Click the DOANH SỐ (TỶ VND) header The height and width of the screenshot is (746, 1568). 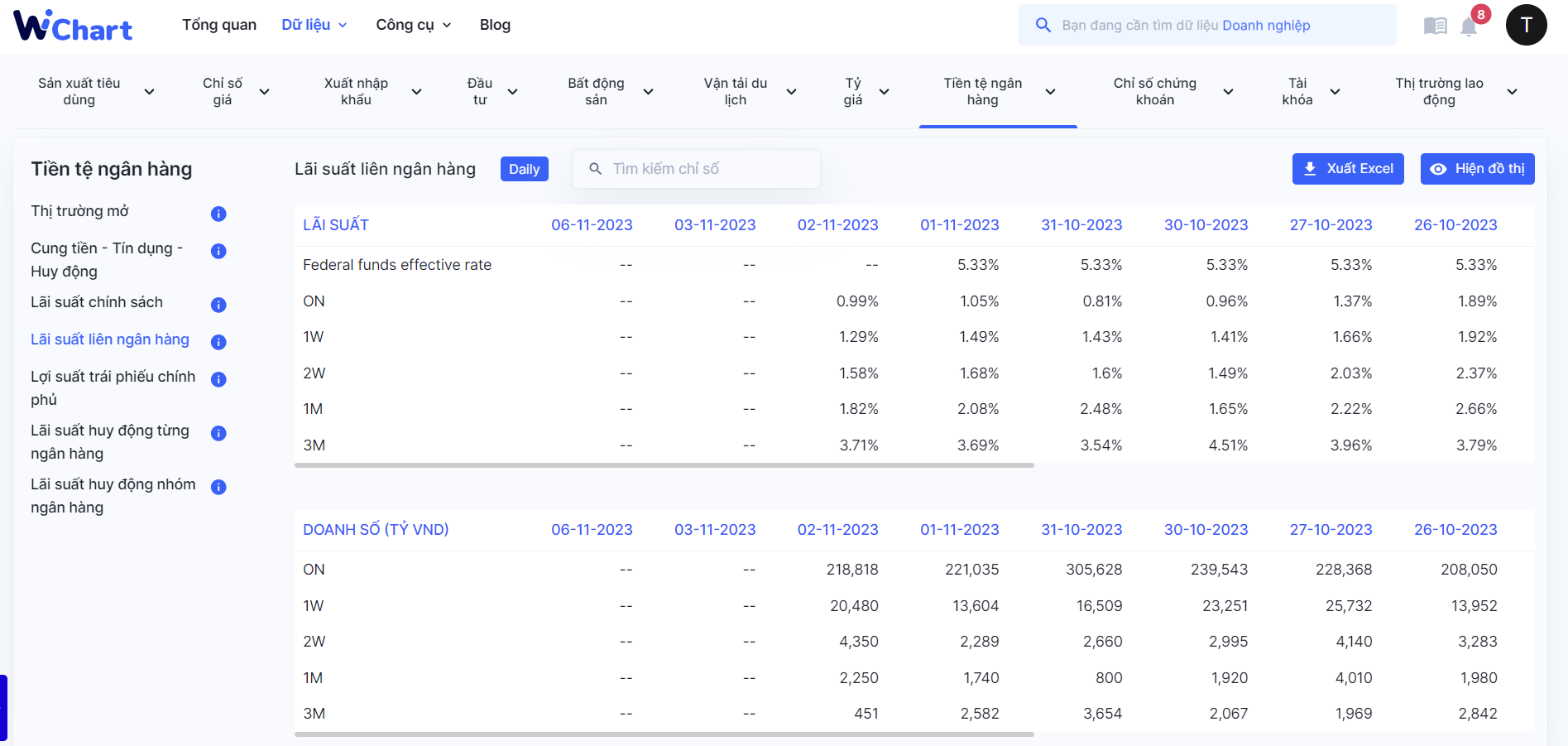376,530
